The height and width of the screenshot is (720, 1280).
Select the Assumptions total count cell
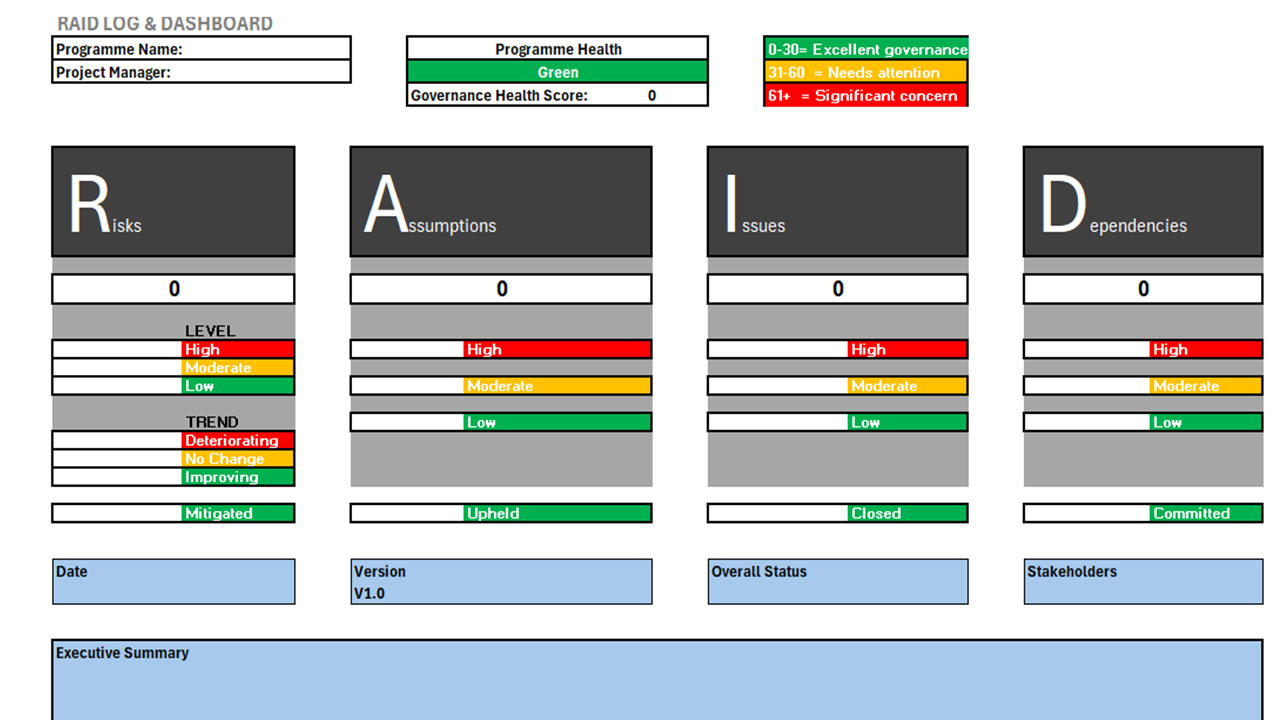click(501, 289)
